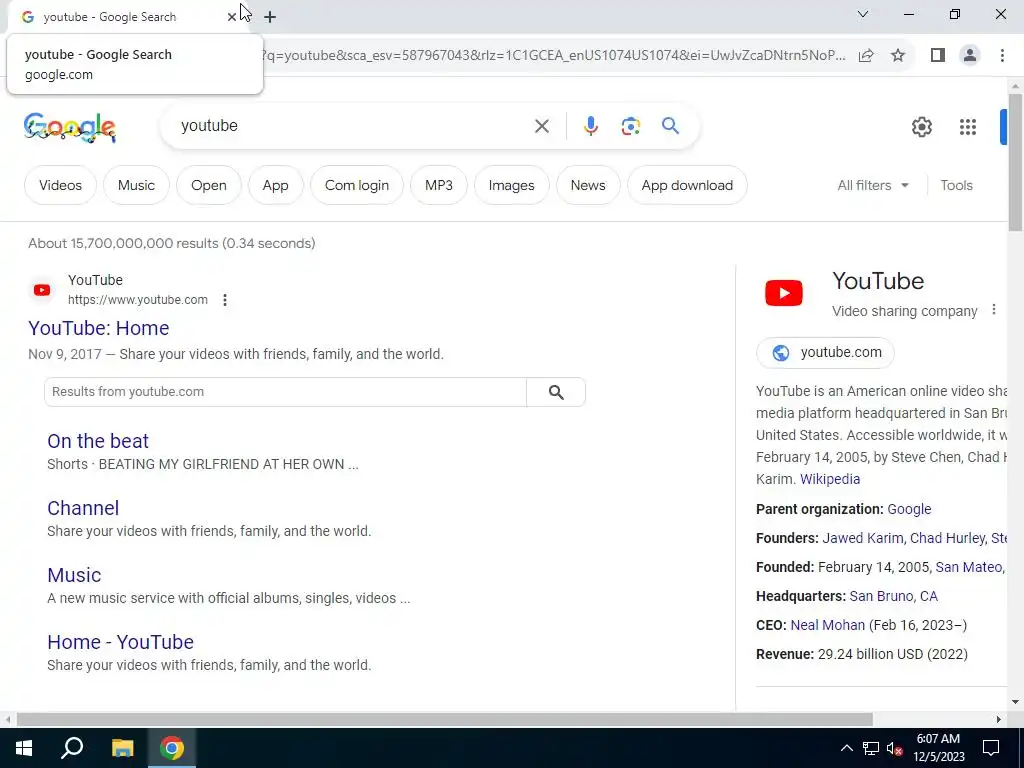This screenshot has width=1024, height=768.
Task: Click the scroll right arrow
Action: tap(999, 719)
